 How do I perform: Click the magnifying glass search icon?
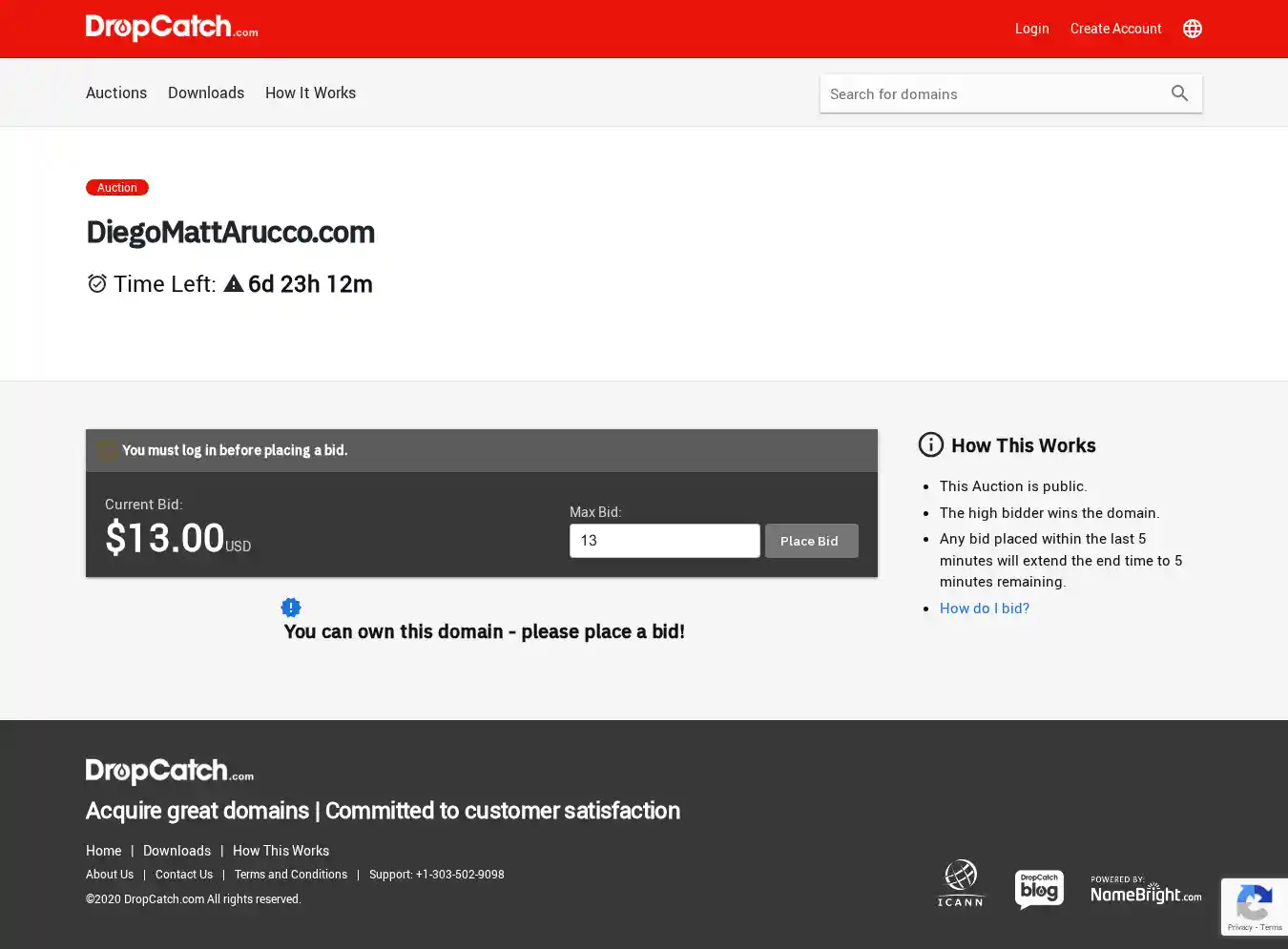(1179, 93)
